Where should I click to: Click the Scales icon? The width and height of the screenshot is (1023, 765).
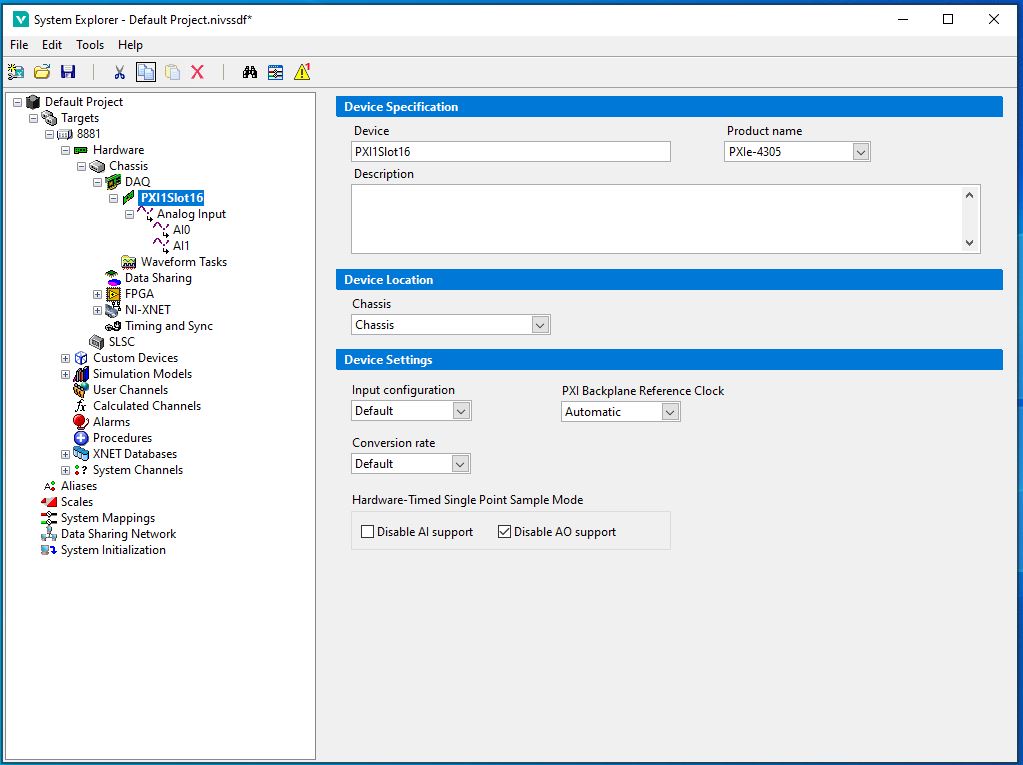[49, 502]
